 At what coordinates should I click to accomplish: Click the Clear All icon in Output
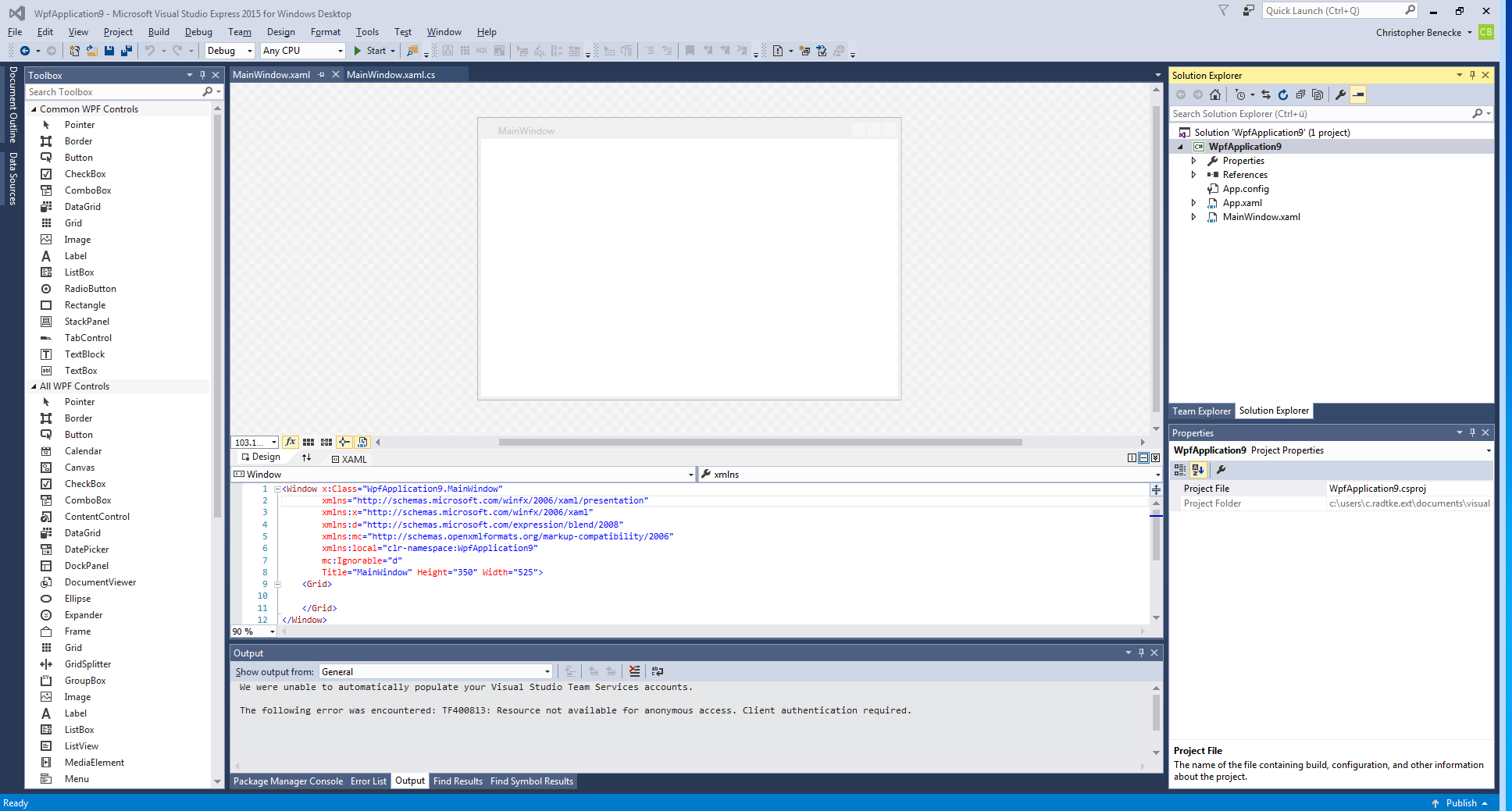[634, 671]
